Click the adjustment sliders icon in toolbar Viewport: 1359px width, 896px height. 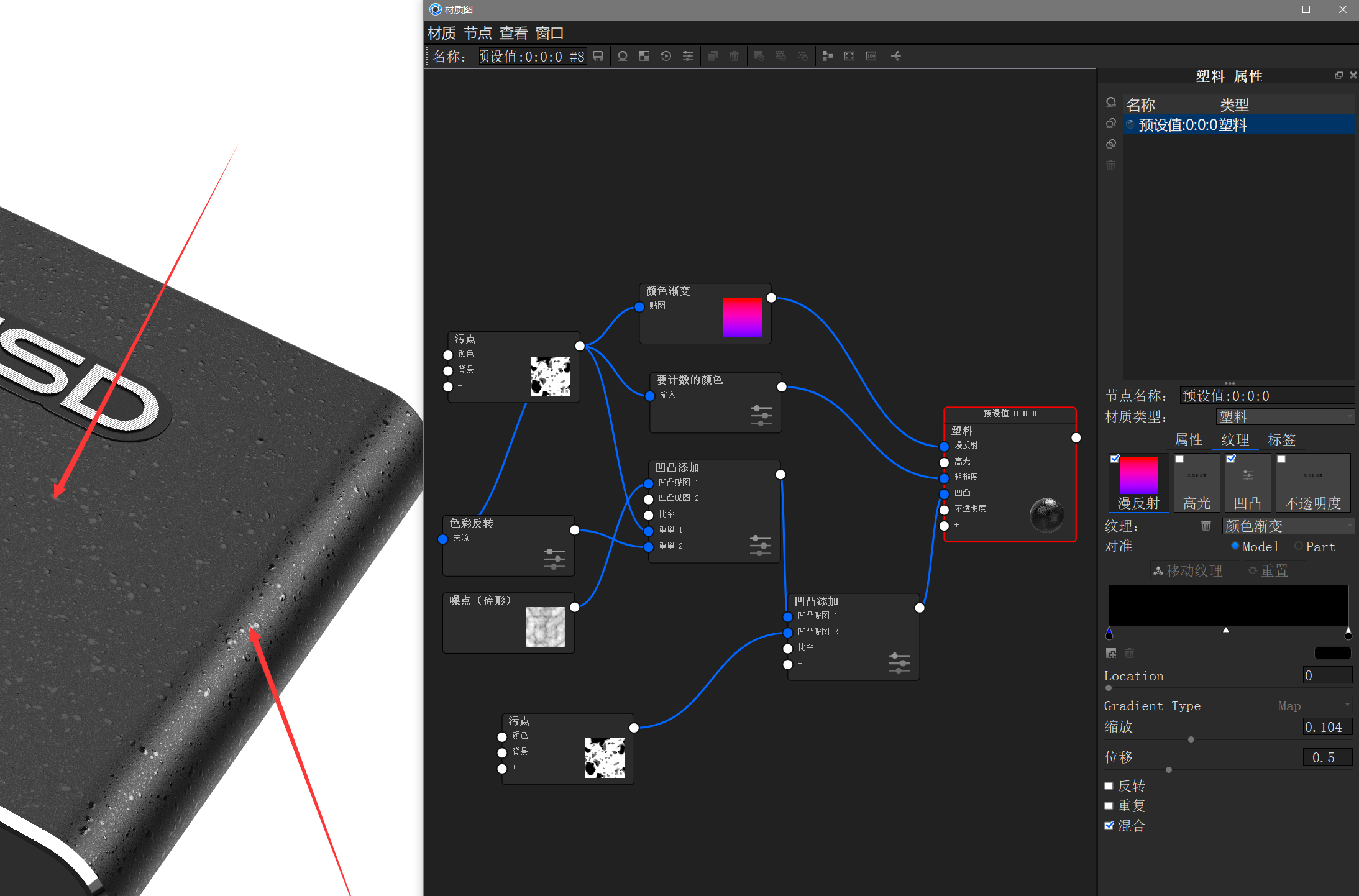pyautogui.click(x=688, y=56)
